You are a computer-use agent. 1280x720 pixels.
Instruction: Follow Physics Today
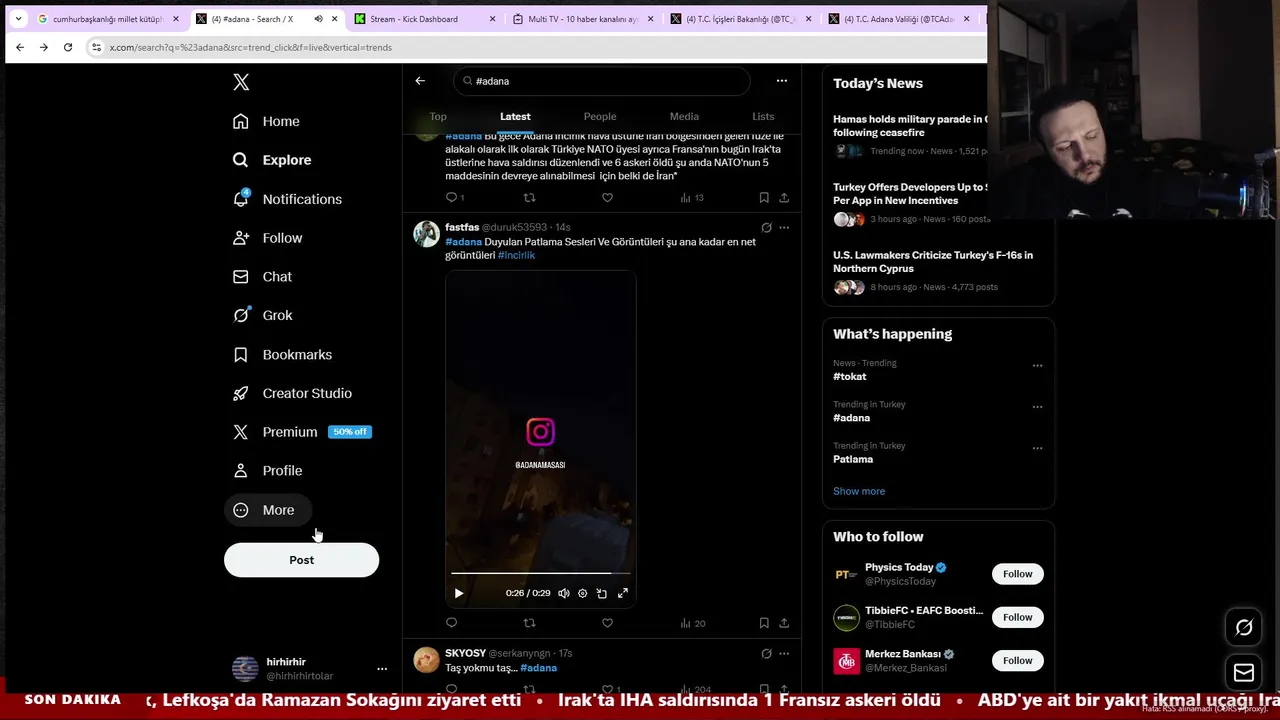1017,574
